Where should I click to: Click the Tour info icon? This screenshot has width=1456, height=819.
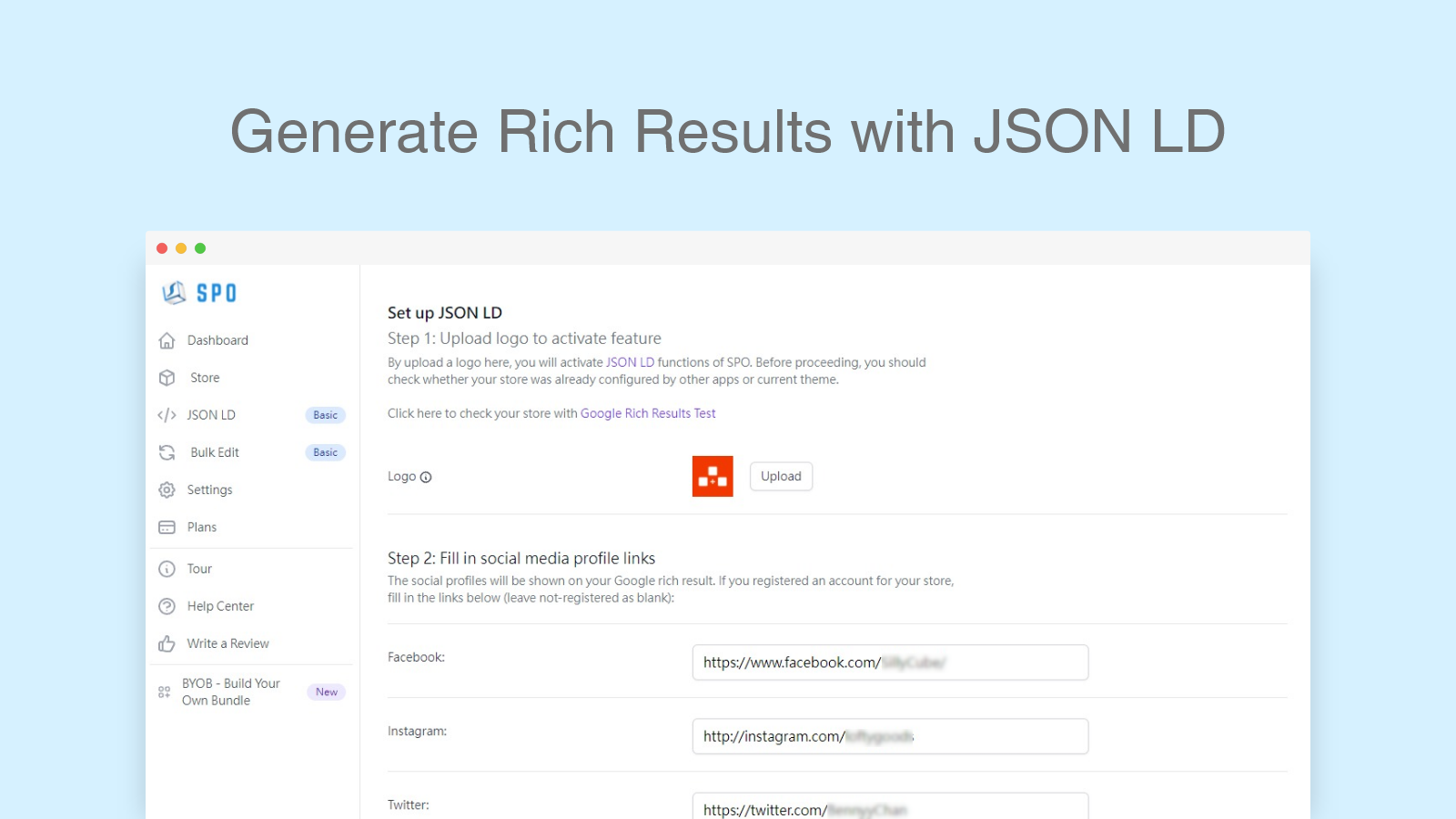coord(167,568)
